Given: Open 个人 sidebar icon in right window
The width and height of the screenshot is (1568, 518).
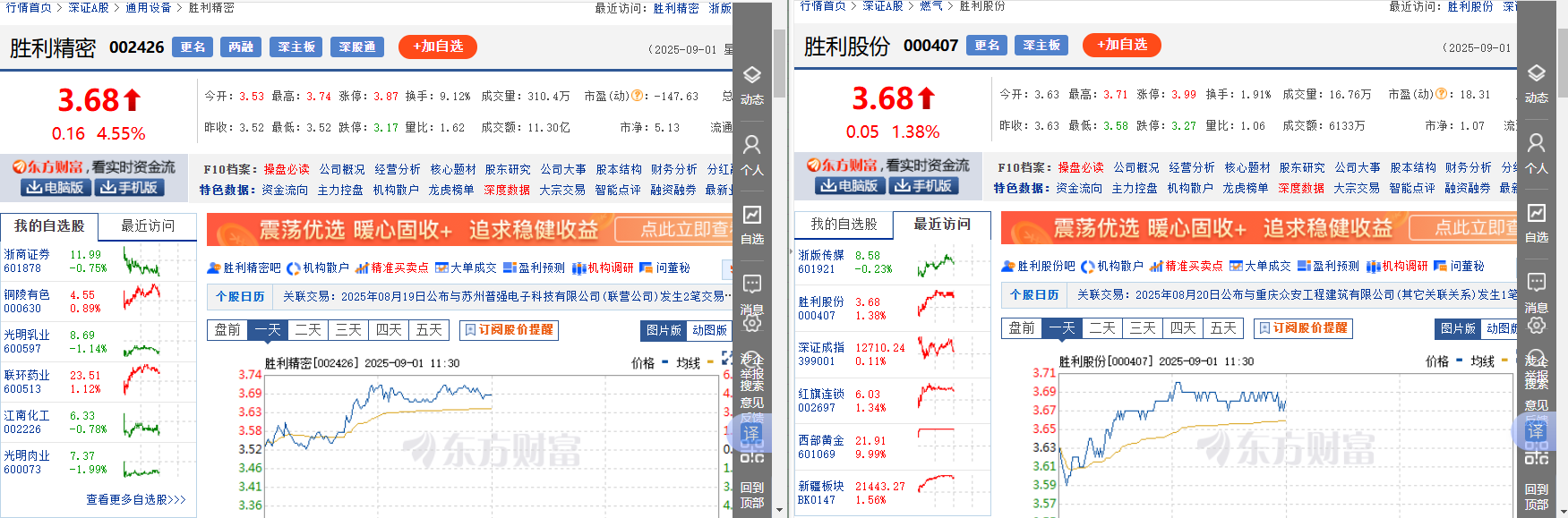Looking at the screenshot, I should click(x=1536, y=153).
